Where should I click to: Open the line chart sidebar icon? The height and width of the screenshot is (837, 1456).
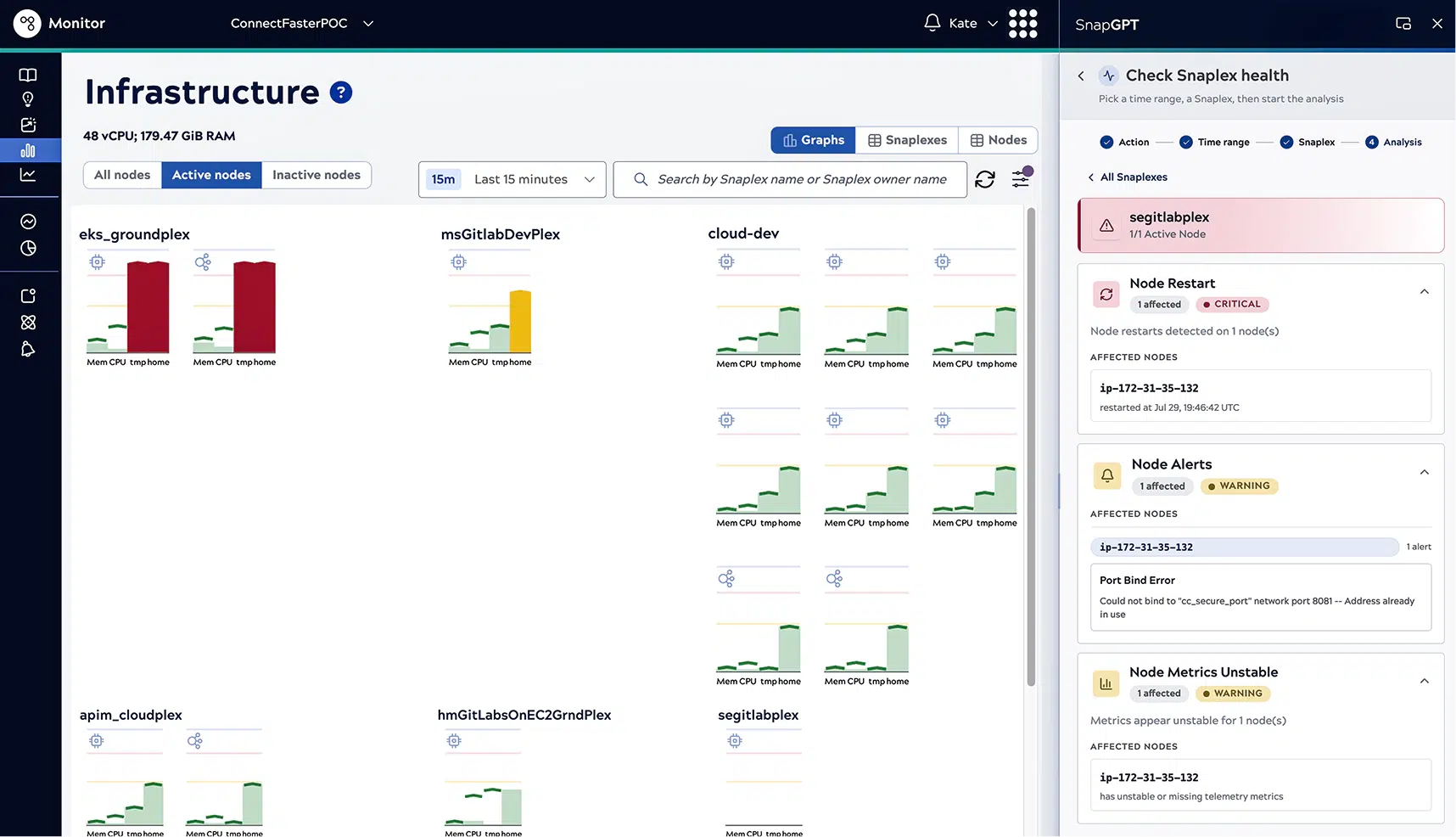28,175
